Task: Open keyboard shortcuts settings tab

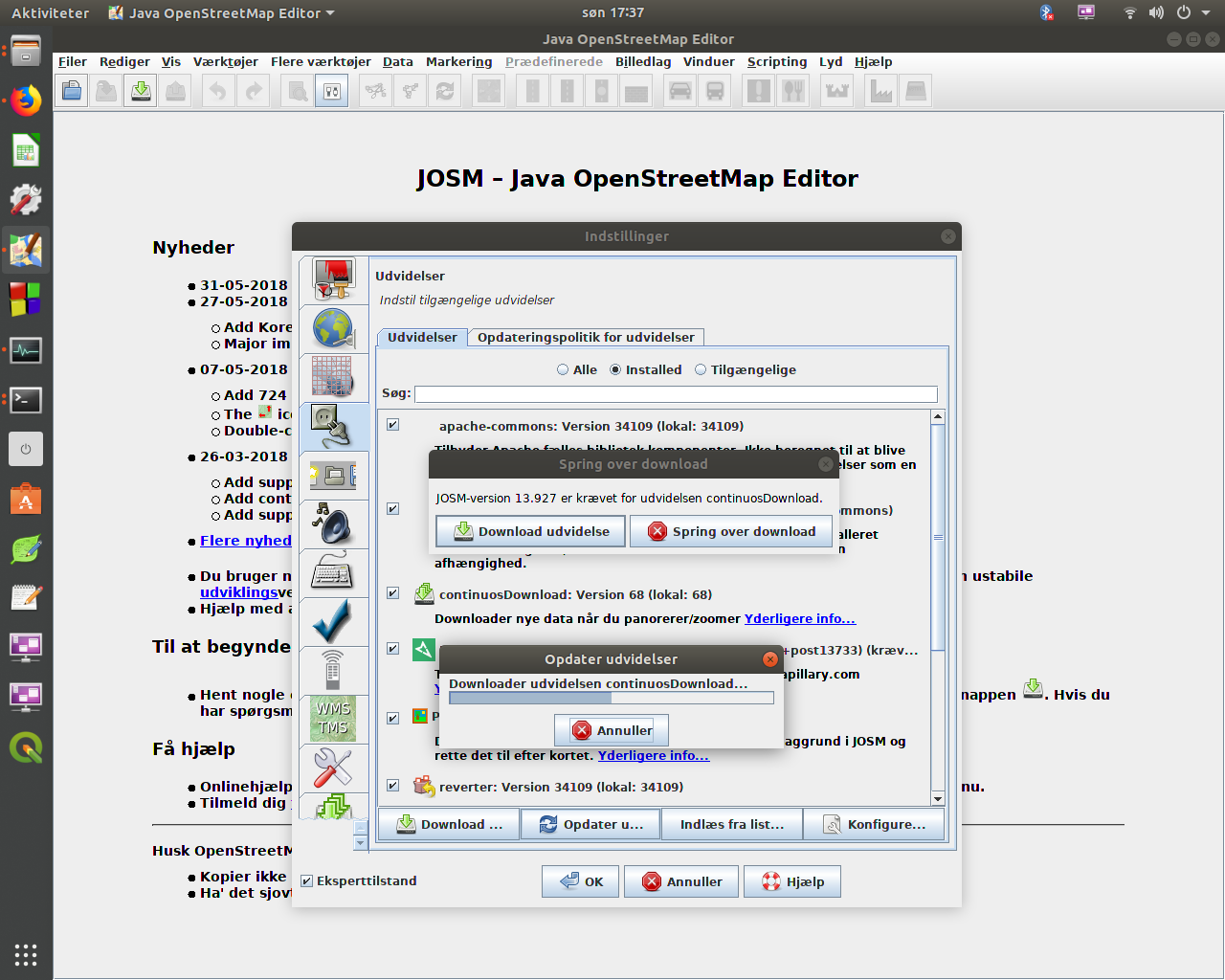Action: [334, 573]
